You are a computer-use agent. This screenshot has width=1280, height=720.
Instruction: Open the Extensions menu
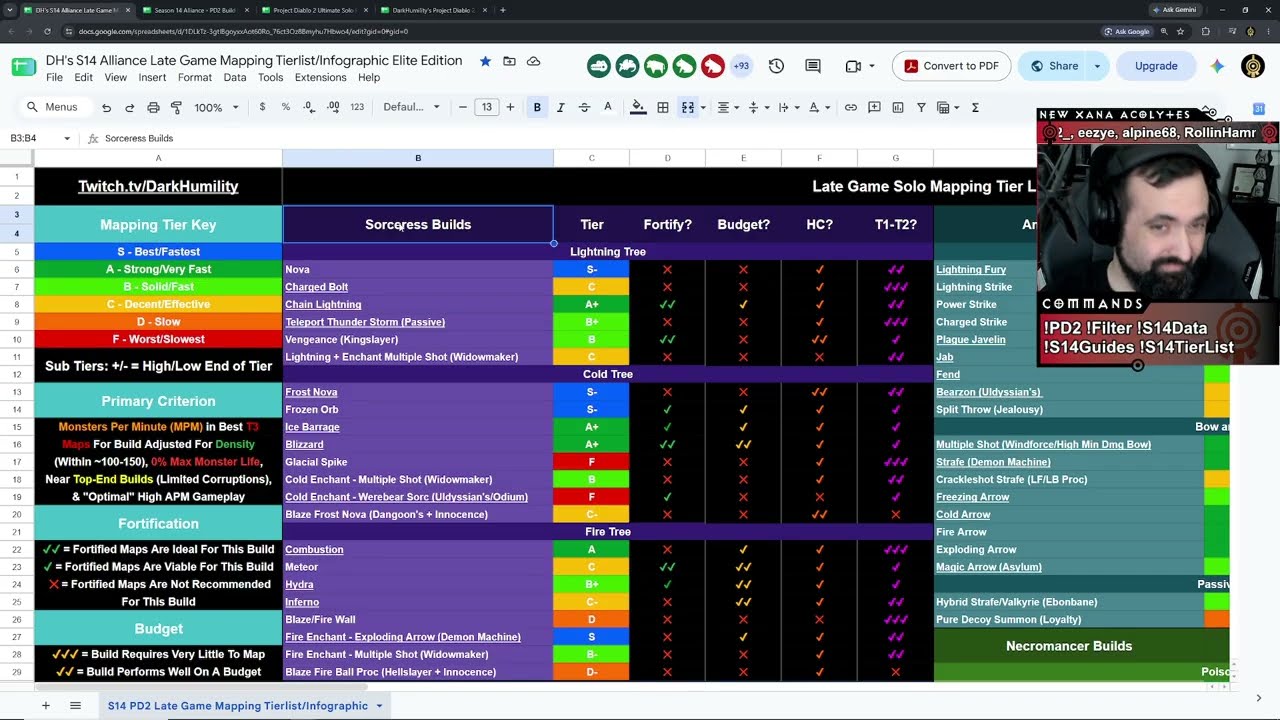320,77
